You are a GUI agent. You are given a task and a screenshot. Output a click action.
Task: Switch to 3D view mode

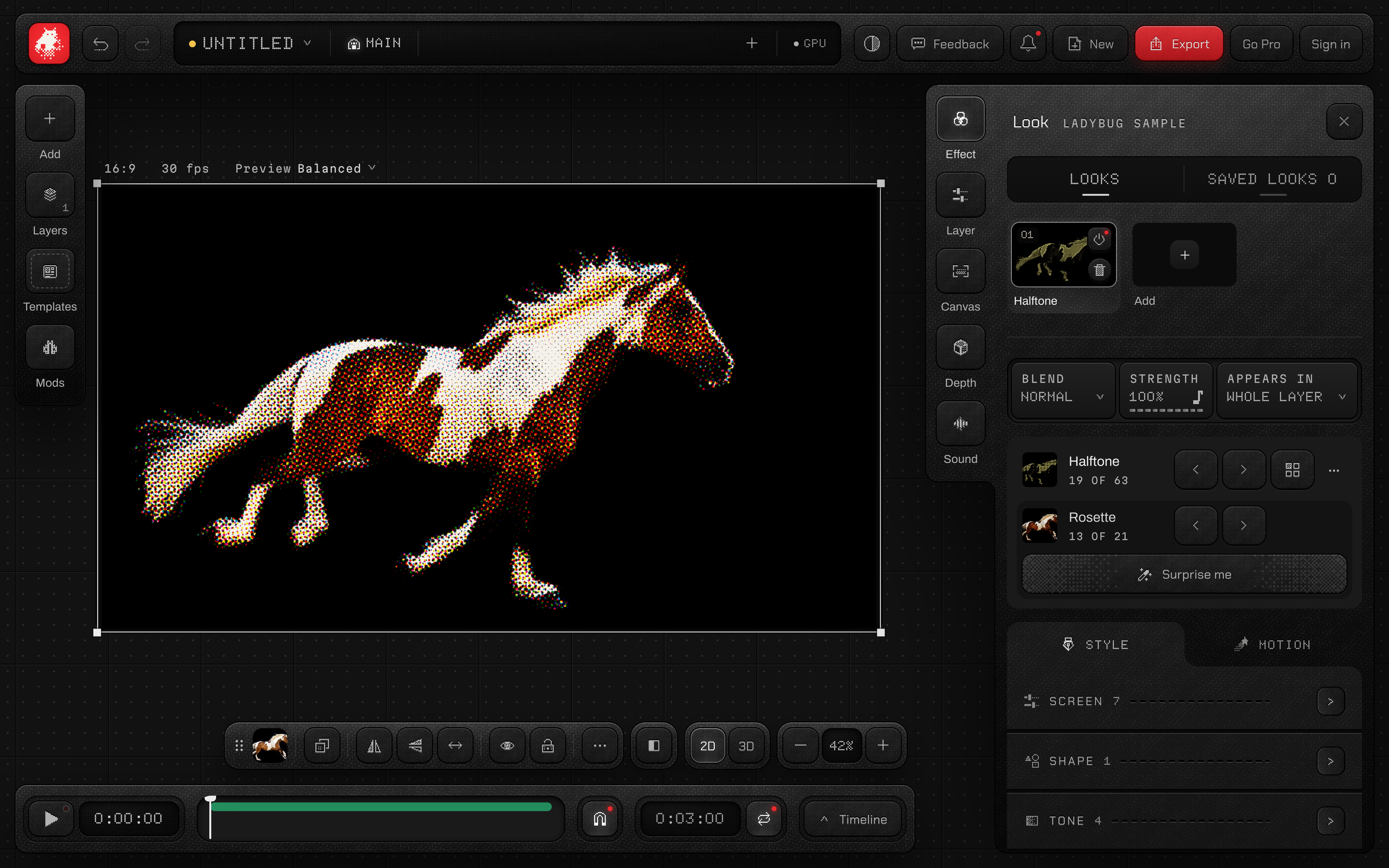tap(746, 746)
